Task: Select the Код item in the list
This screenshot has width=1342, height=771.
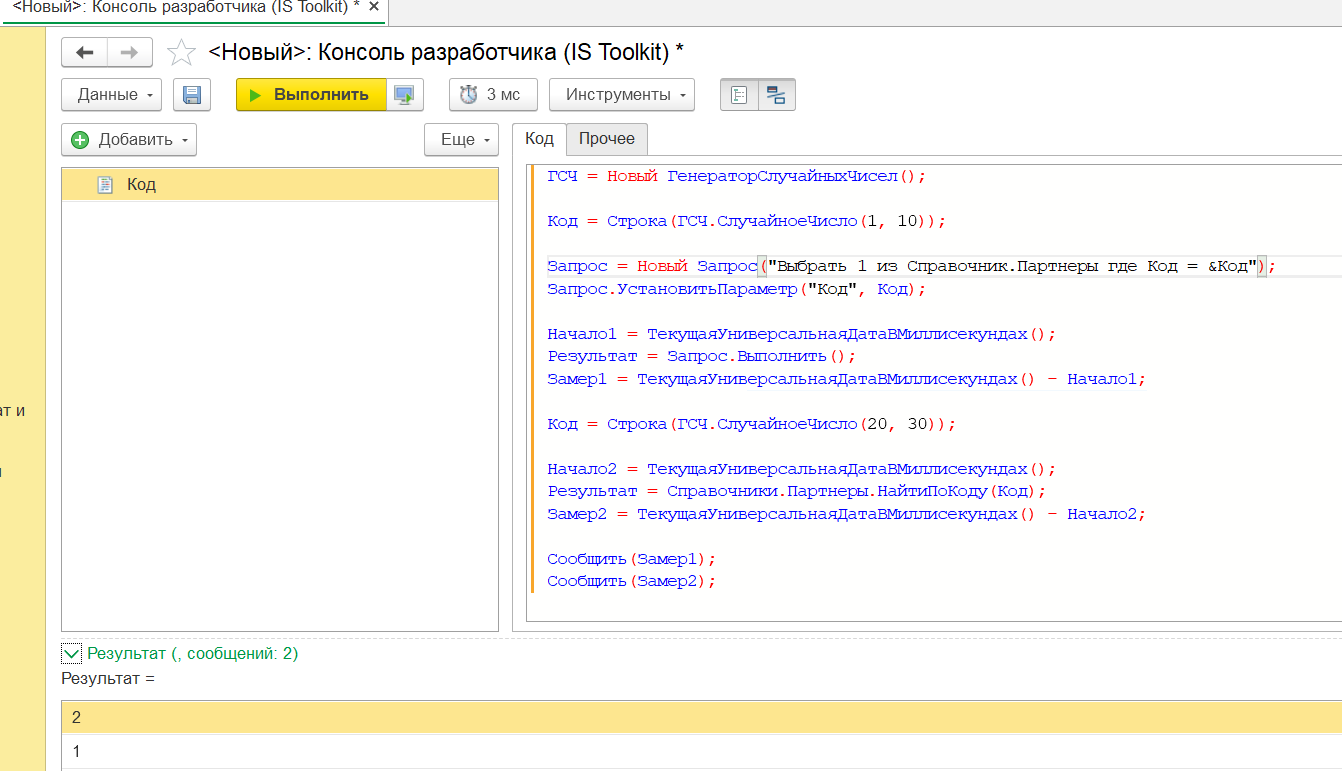Action: click(x=280, y=185)
